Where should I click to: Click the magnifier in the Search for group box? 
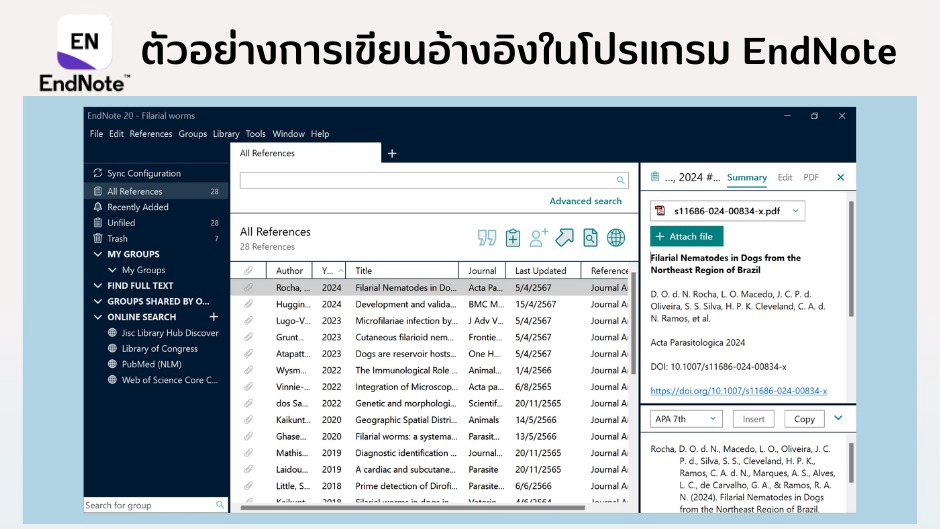tap(220, 505)
